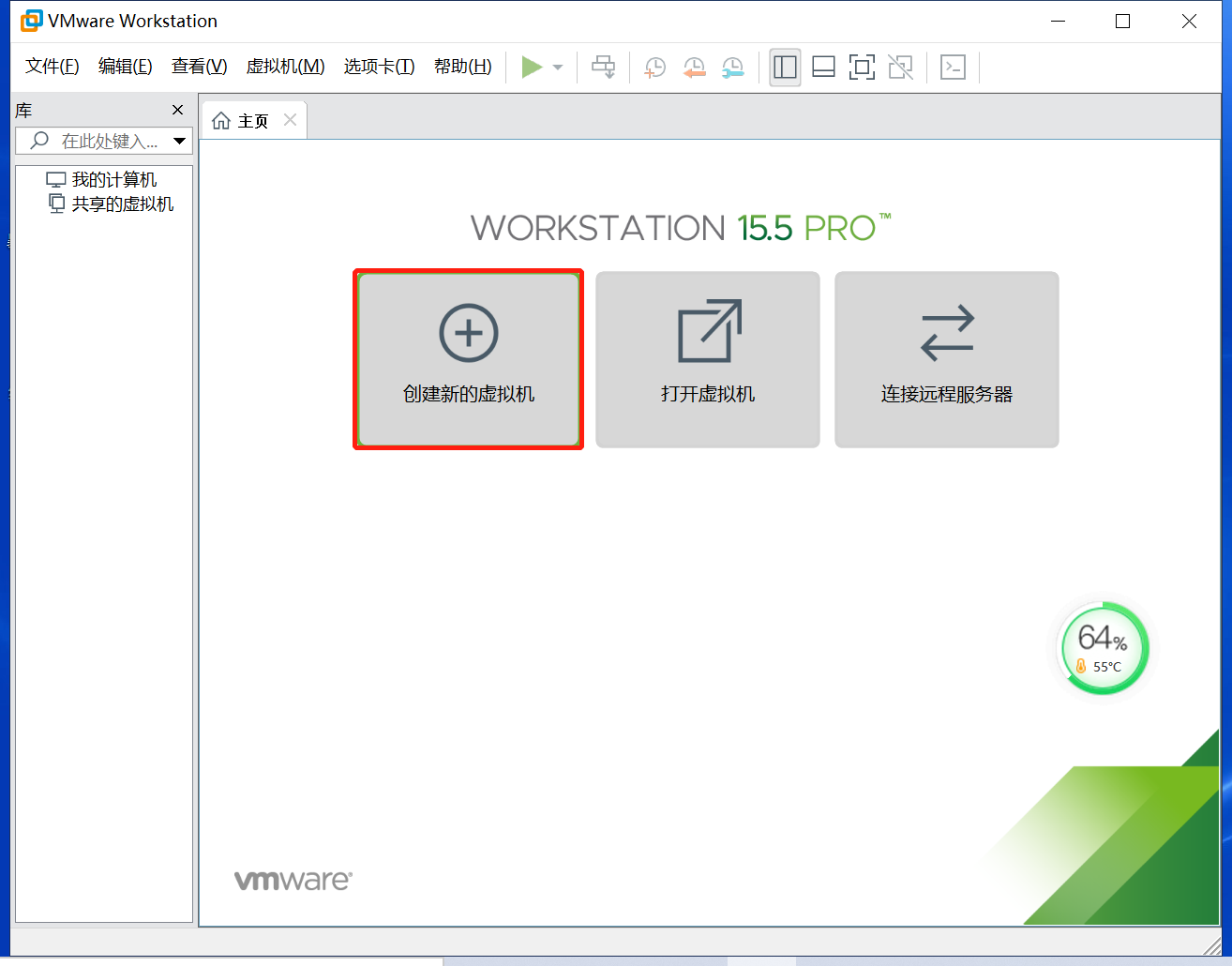Toggle the thumbnail bar view icon

[x=823, y=68]
